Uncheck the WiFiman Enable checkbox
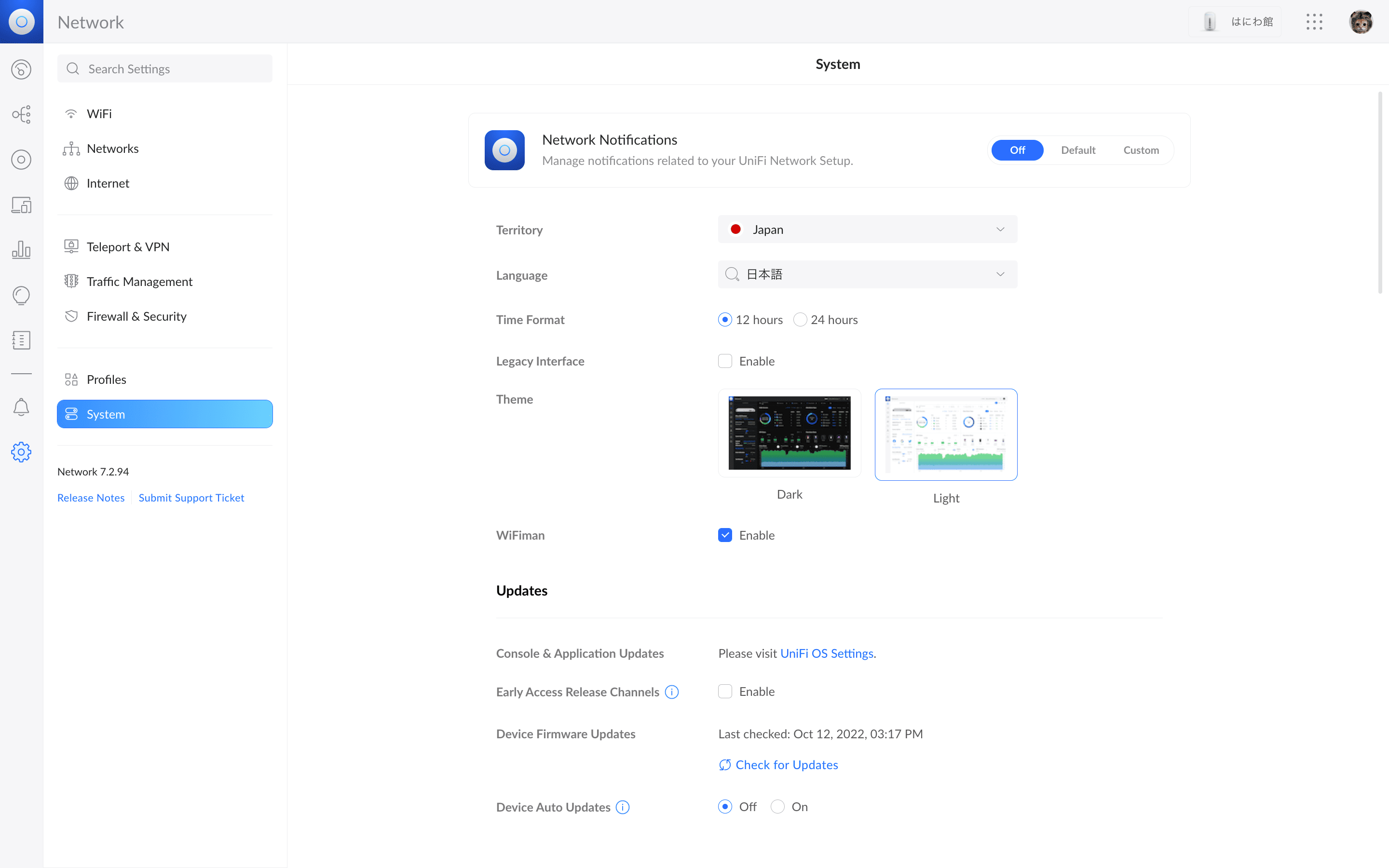The width and height of the screenshot is (1389, 868). (725, 535)
